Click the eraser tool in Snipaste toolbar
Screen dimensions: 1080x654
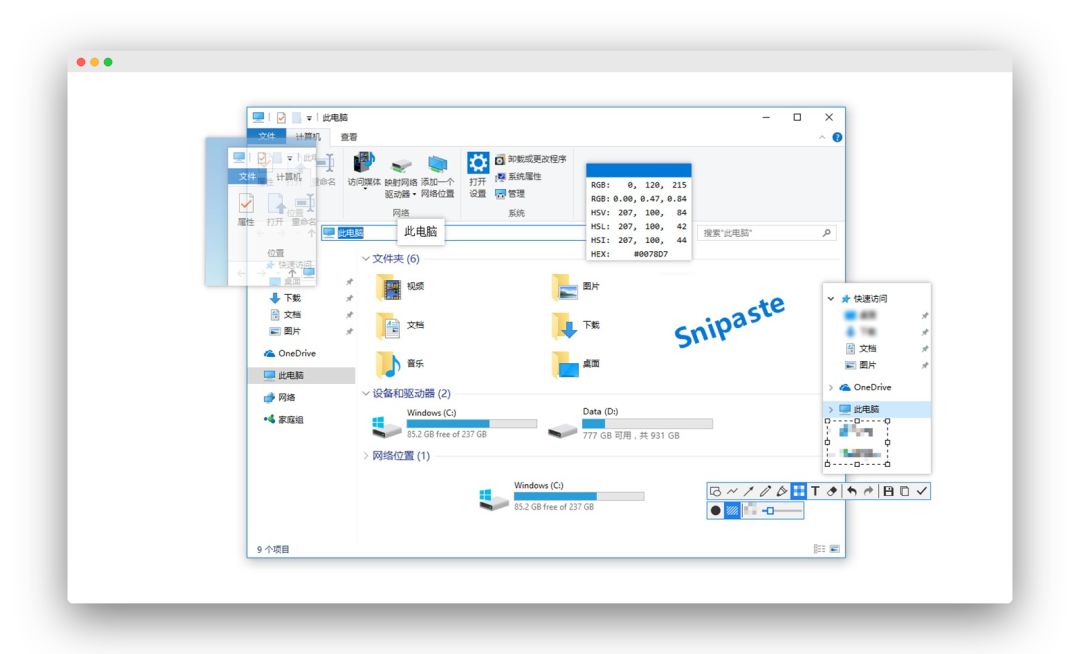point(831,491)
